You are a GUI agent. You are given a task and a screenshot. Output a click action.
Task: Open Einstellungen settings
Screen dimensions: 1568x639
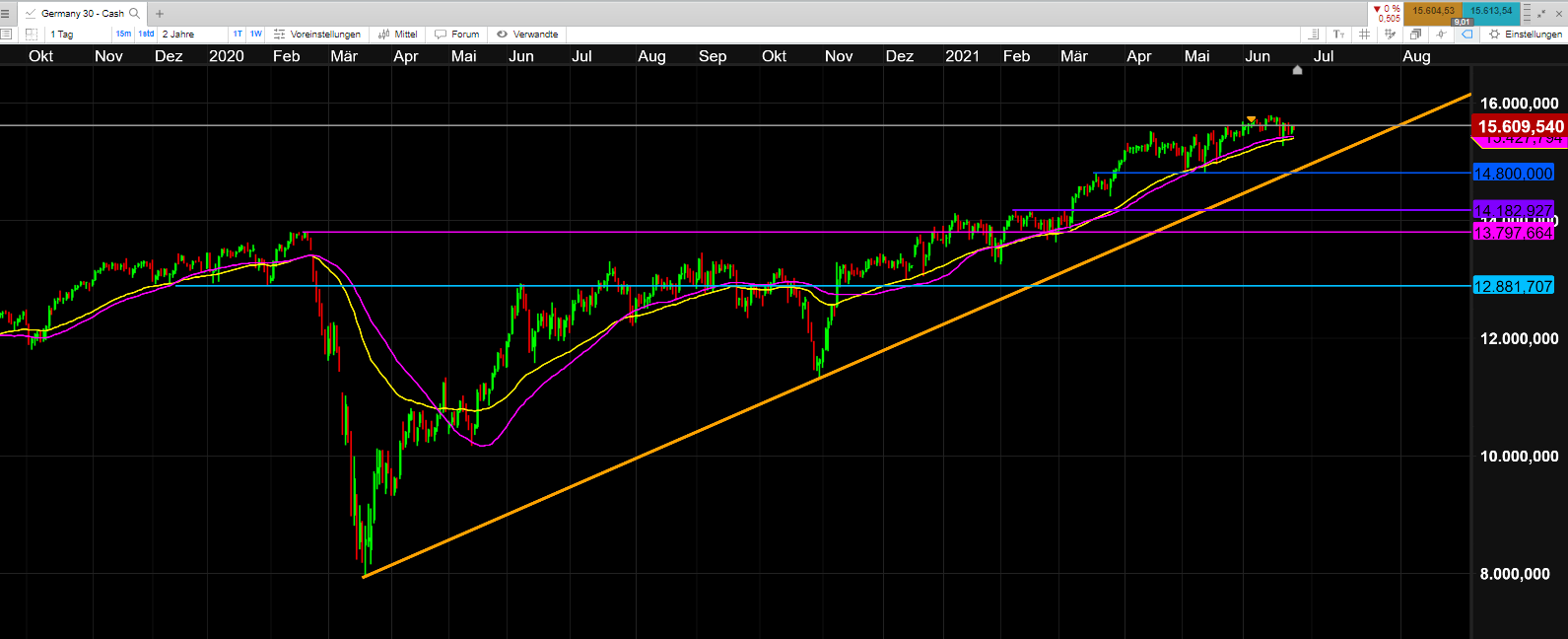1526,35
